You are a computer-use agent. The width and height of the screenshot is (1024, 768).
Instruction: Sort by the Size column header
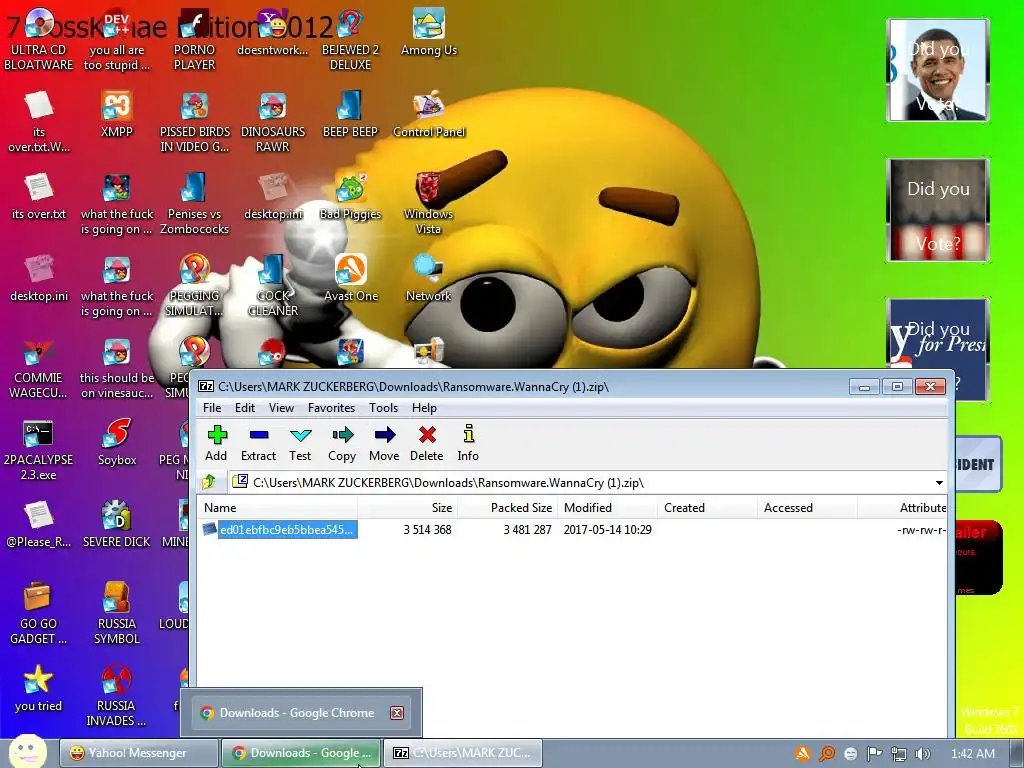(x=408, y=507)
